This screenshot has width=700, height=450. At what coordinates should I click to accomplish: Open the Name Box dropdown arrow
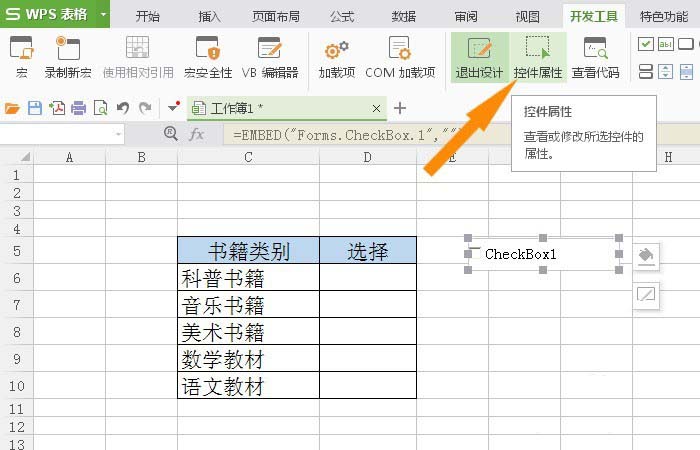click(118, 134)
